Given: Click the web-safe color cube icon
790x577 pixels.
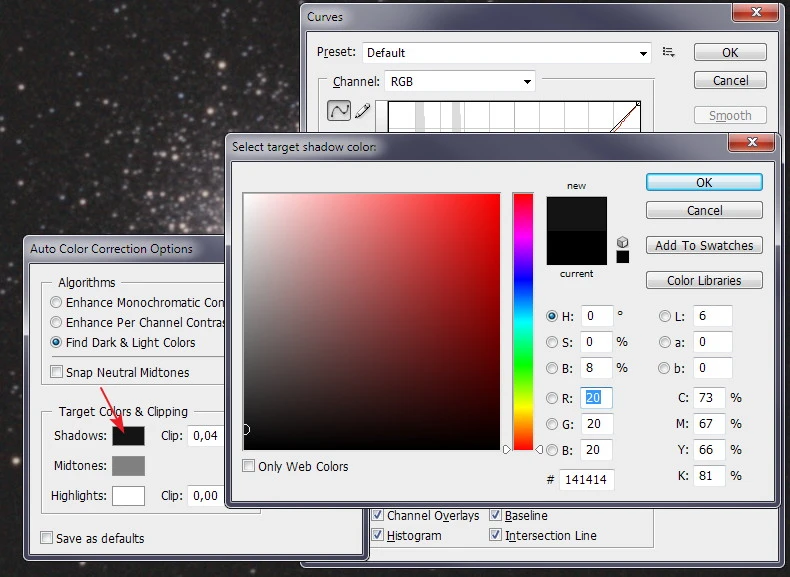Looking at the screenshot, I should tap(622, 242).
